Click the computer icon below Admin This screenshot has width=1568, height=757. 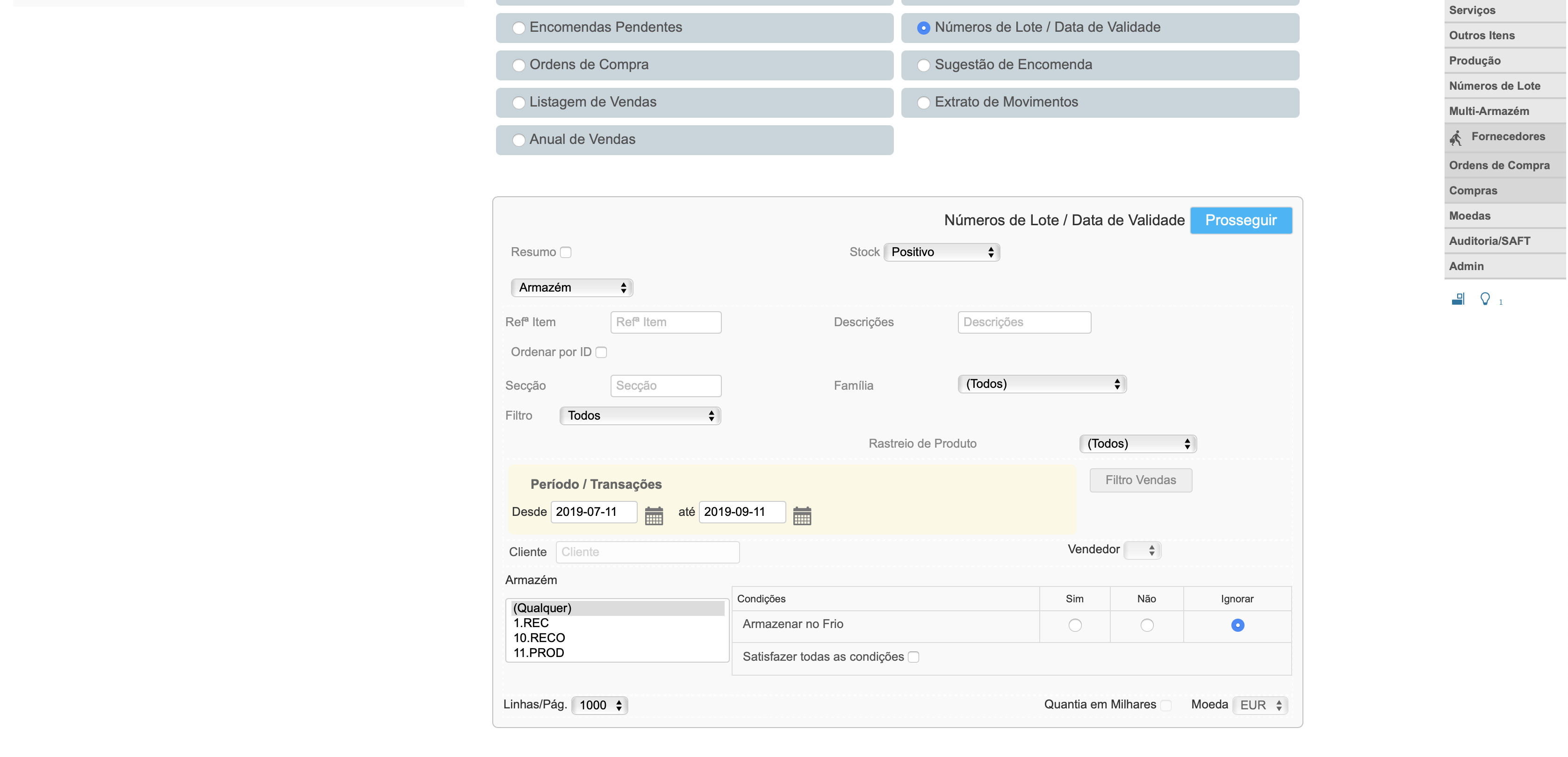tap(1458, 299)
